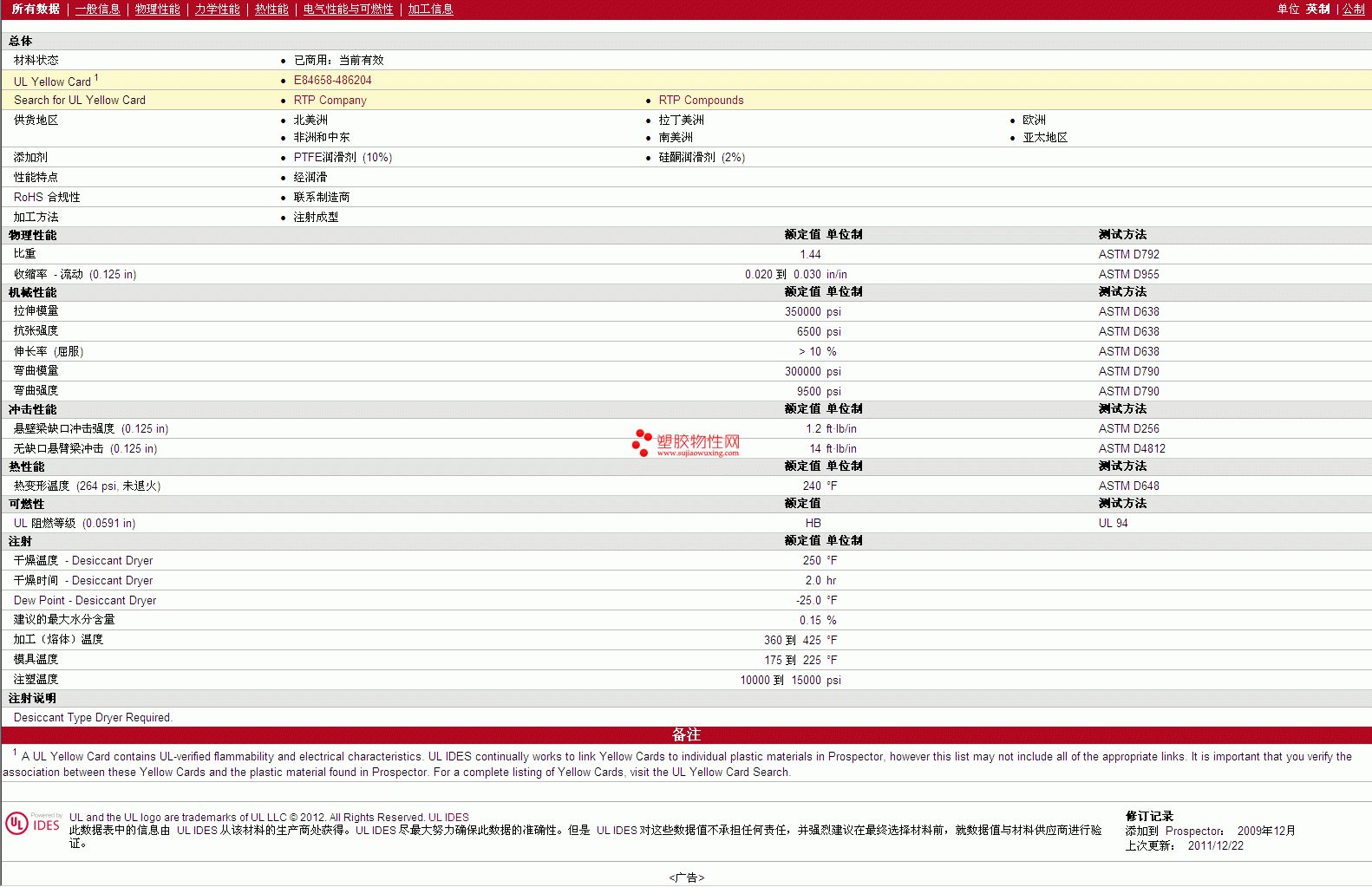Select the UL Yellow Card row label
Image resolution: width=1372 pixels, height=887 pixels.
pos(56,81)
